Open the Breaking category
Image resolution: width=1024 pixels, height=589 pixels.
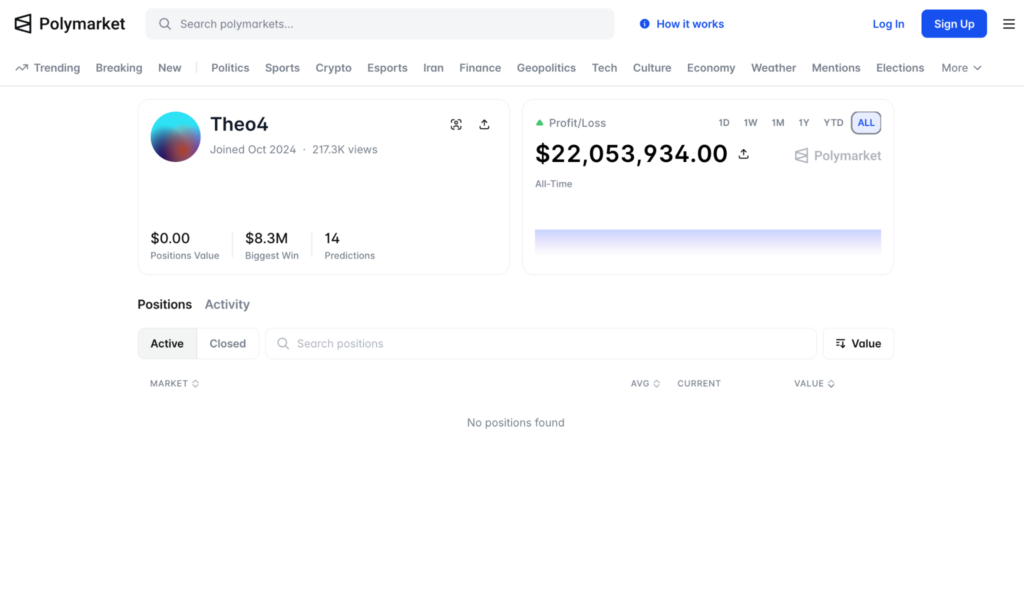pyautogui.click(x=119, y=68)
